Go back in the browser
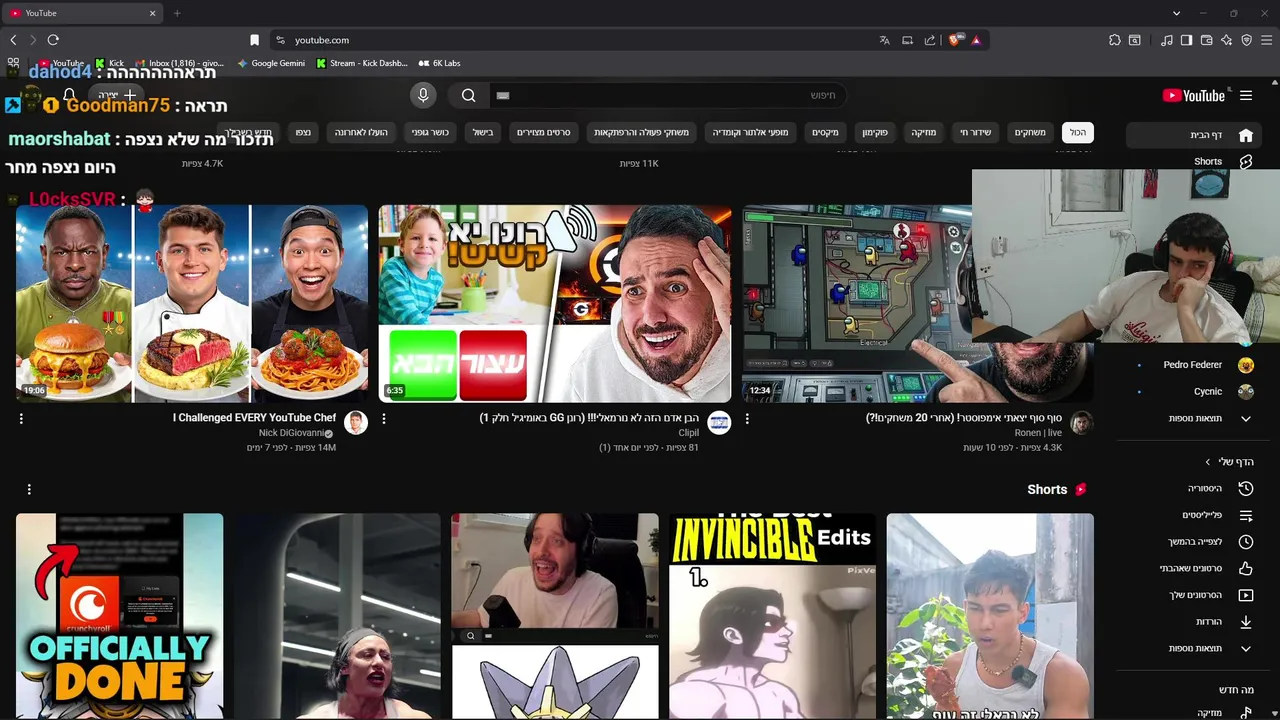The width and height of the screenshot is (1280, 720). pyautogui.click(x=13, y=40)
